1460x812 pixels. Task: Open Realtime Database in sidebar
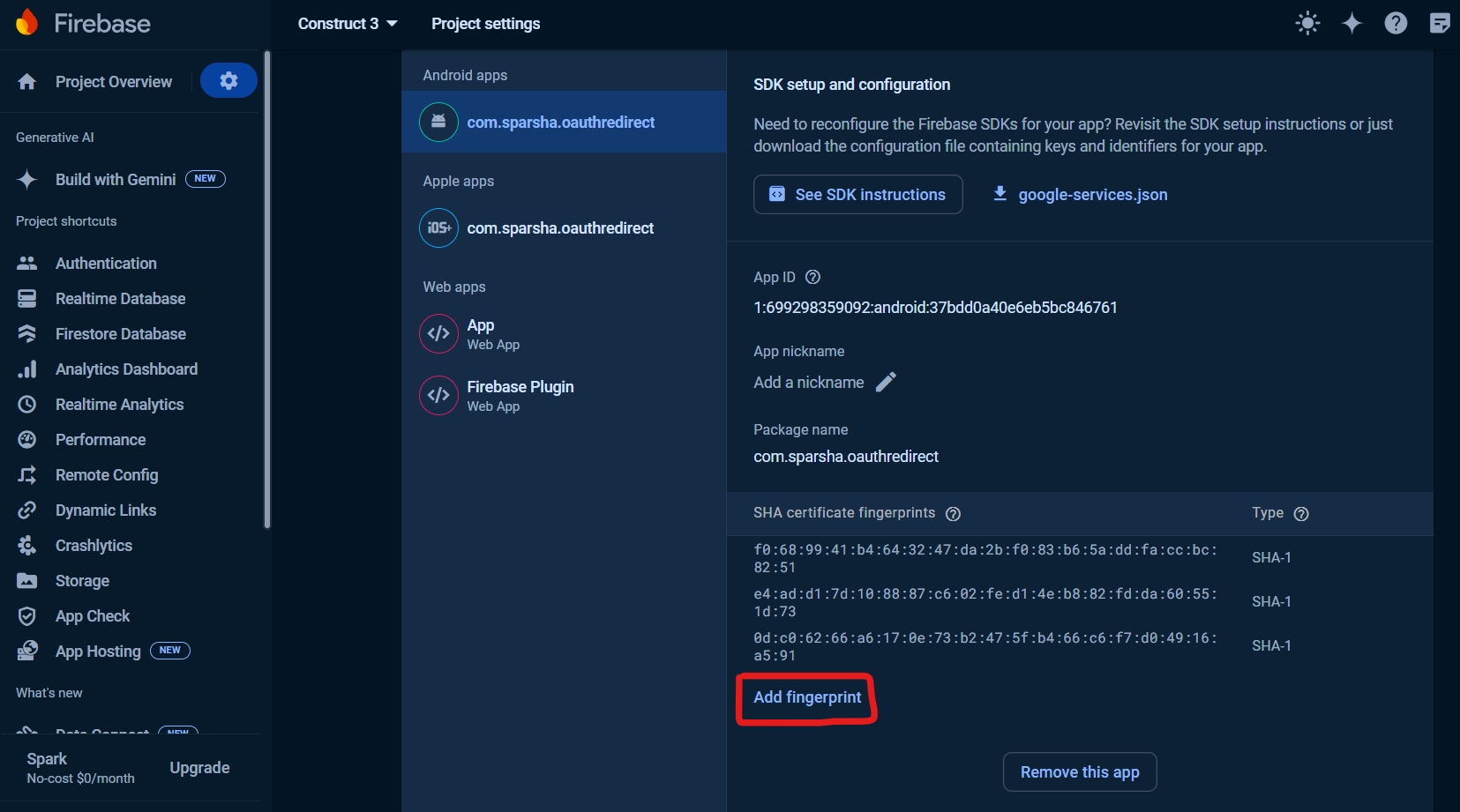120,299
